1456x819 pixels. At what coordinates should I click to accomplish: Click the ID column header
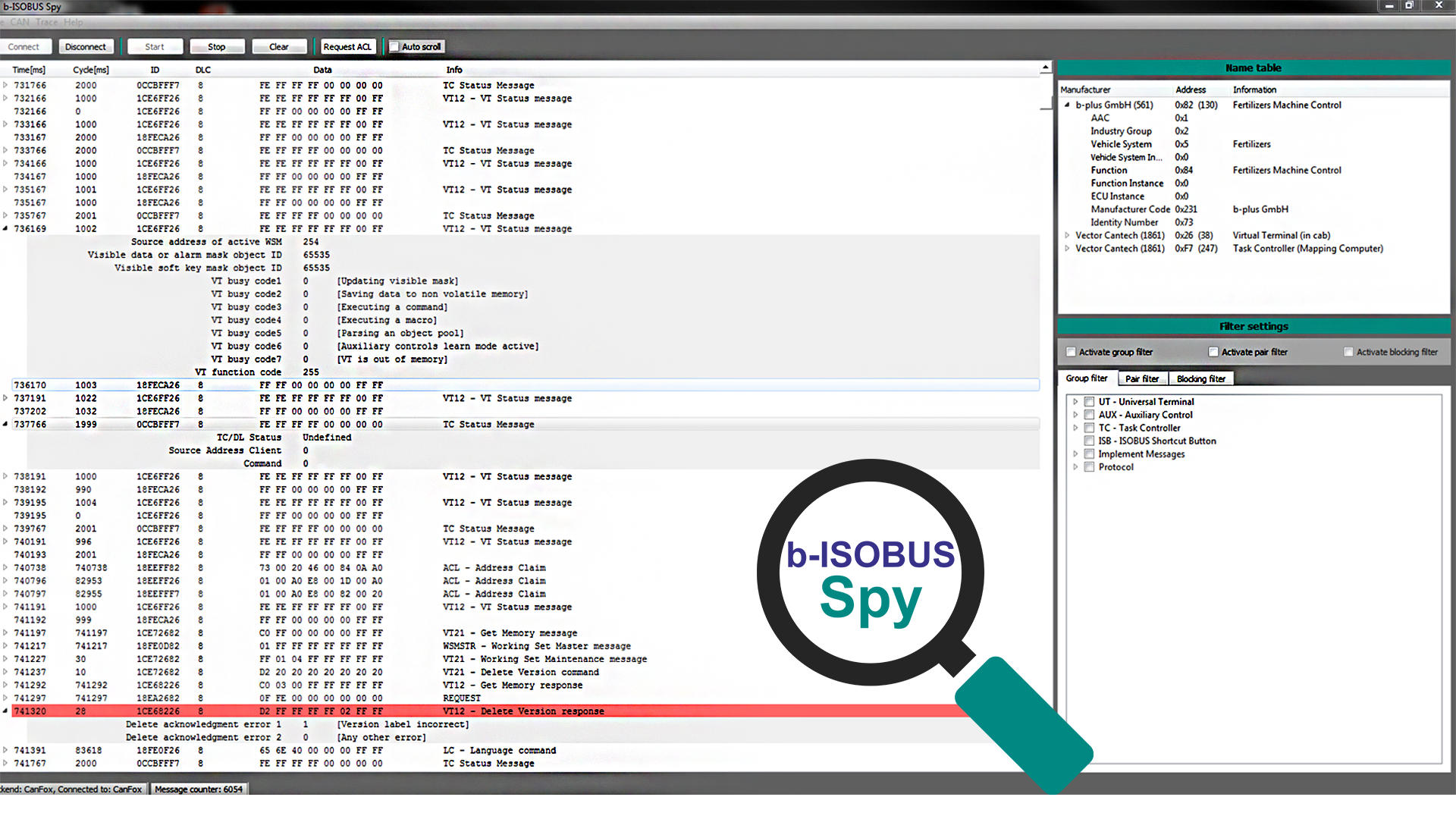(x=155, y=70)
